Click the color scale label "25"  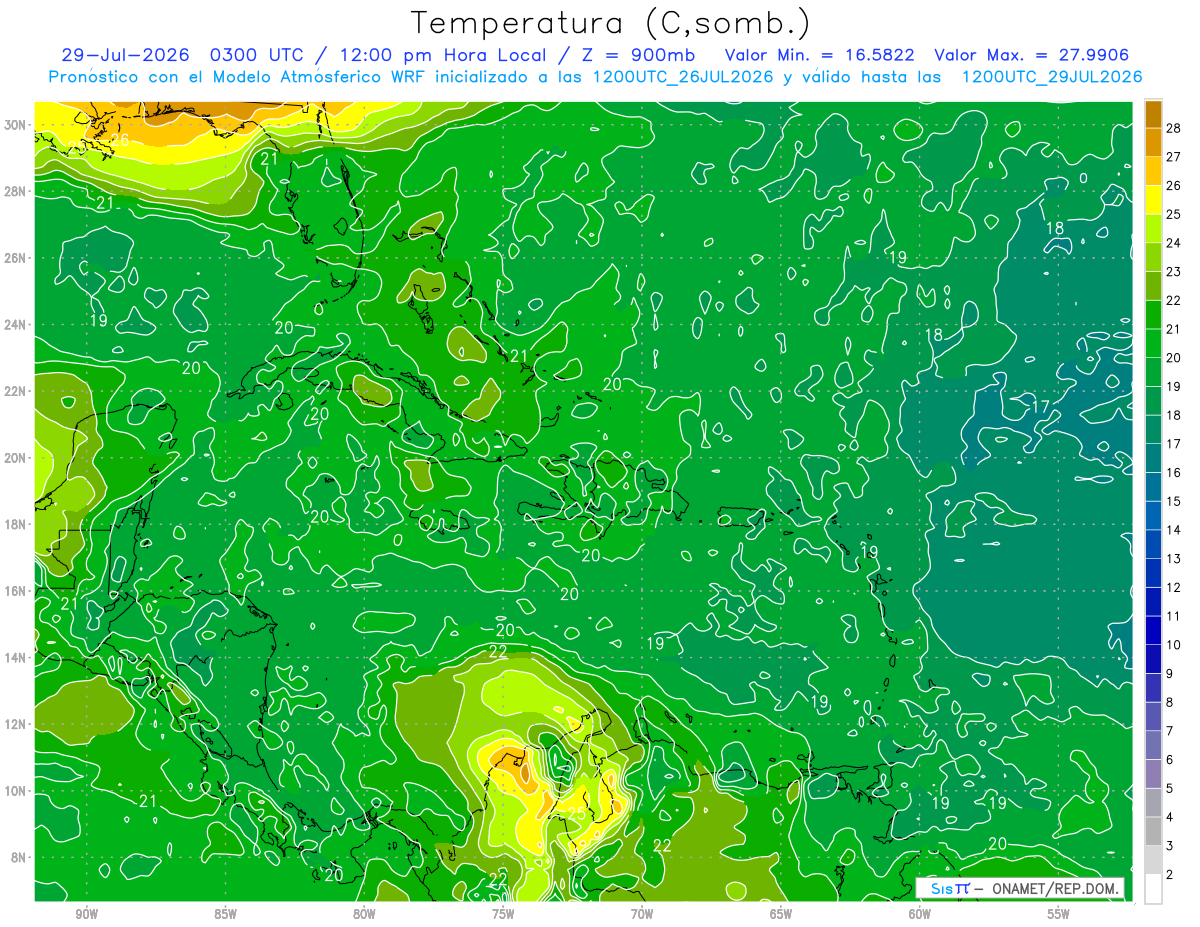pyautogui.click(x=1175, y=214)
